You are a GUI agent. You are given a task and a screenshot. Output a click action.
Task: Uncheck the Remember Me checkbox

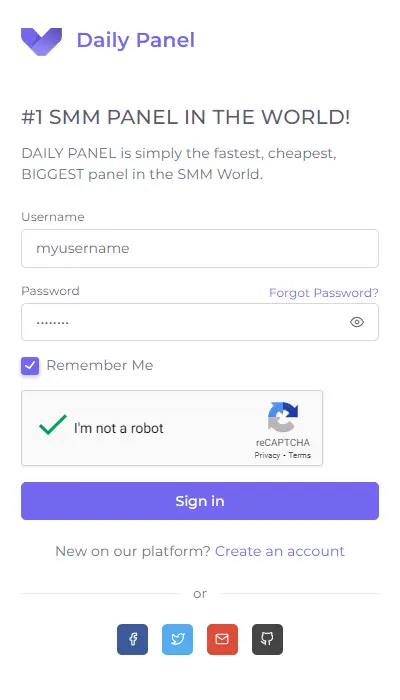click(x=30, y=366)
